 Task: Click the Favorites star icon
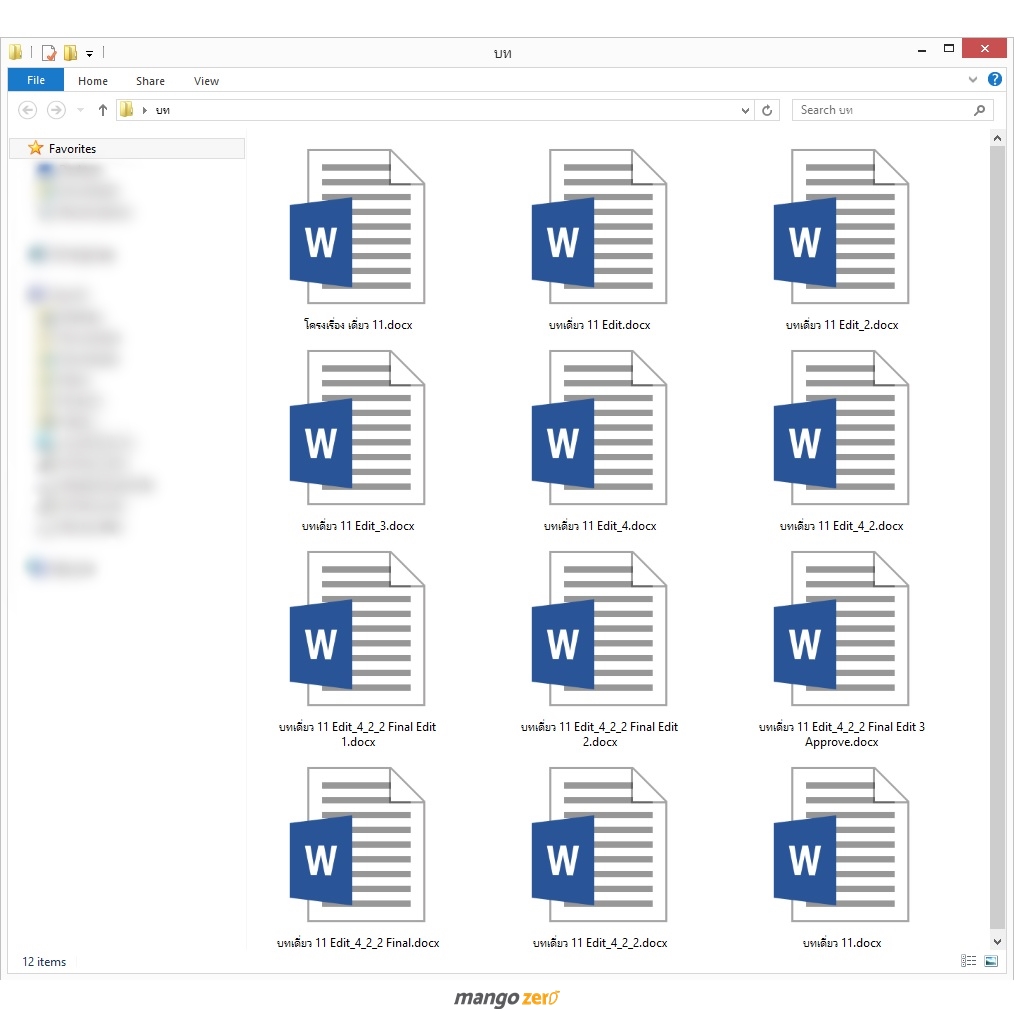pyautogui.click(x=36, y=148)
